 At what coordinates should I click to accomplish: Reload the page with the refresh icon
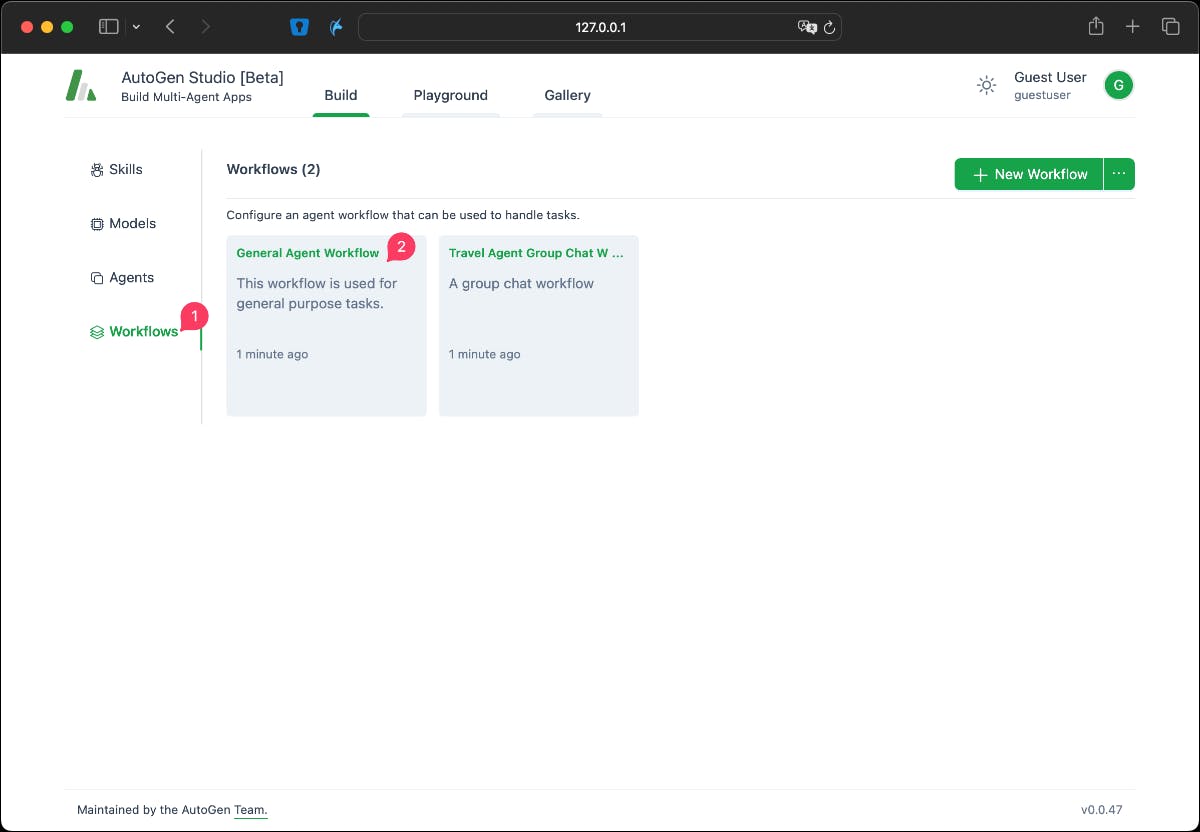pyautogui.click(x=829, y=27)
